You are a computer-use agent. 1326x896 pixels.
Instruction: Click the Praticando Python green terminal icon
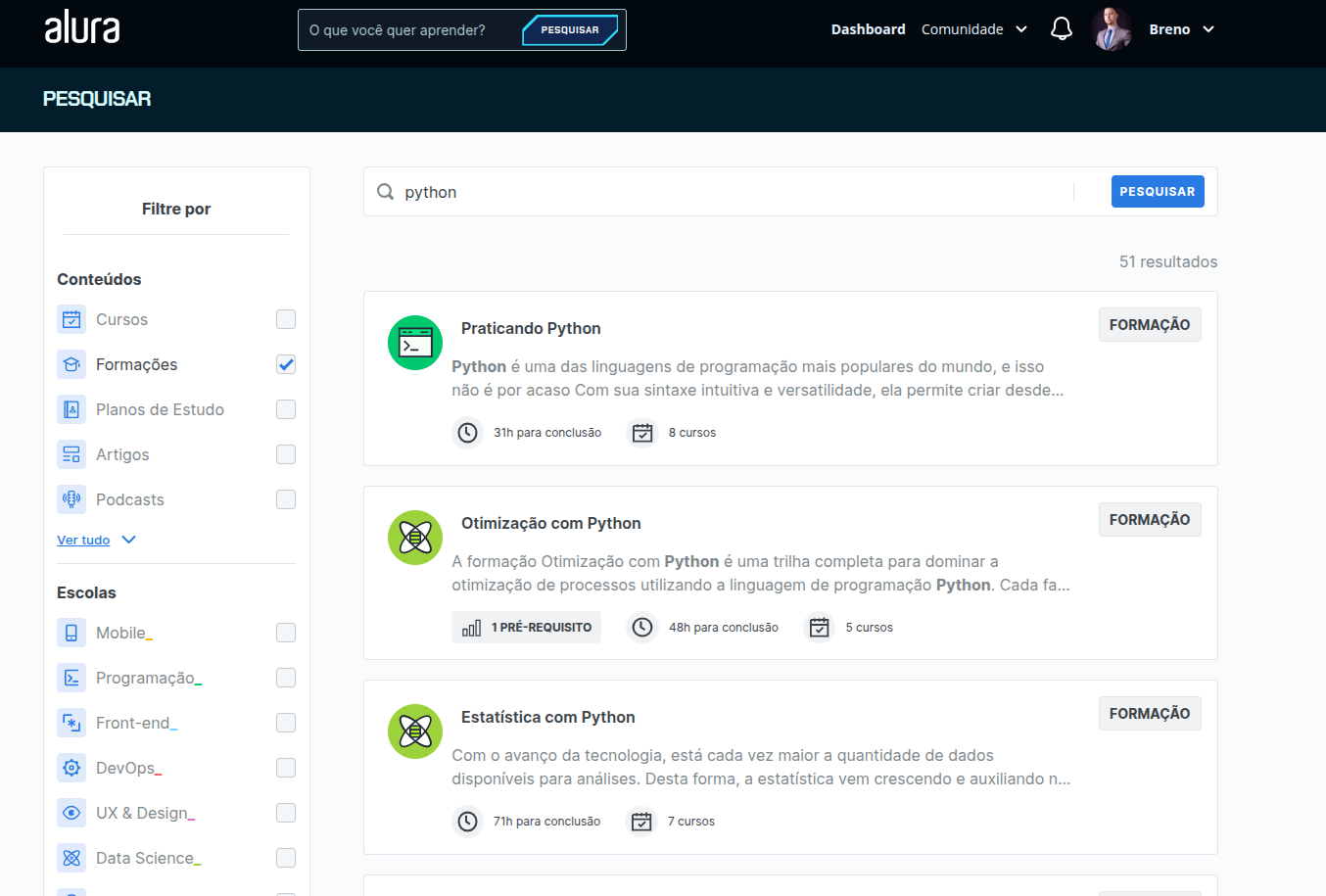coord(415,343)
